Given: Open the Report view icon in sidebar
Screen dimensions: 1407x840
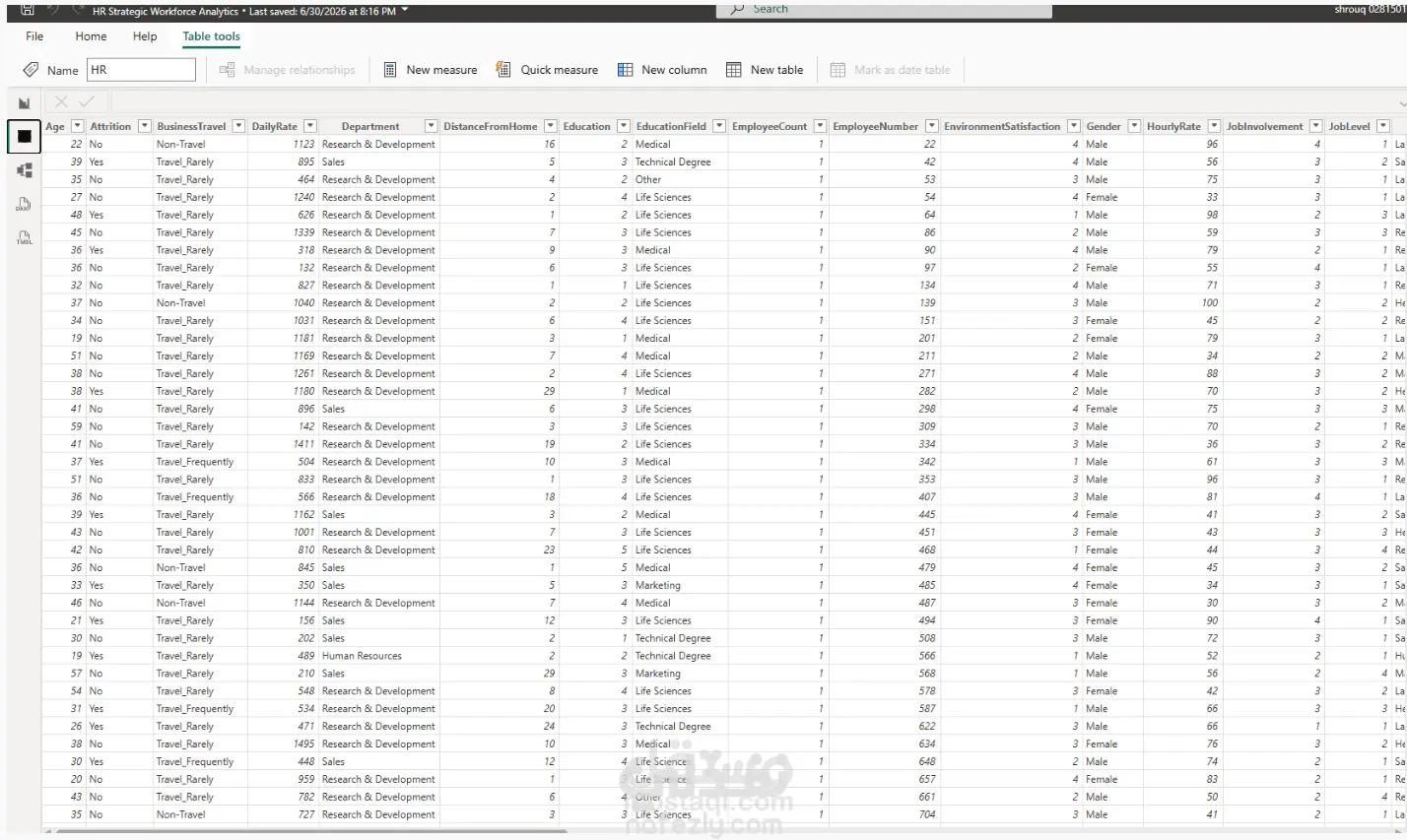Looking at the screenshot, I should point(25,102).
